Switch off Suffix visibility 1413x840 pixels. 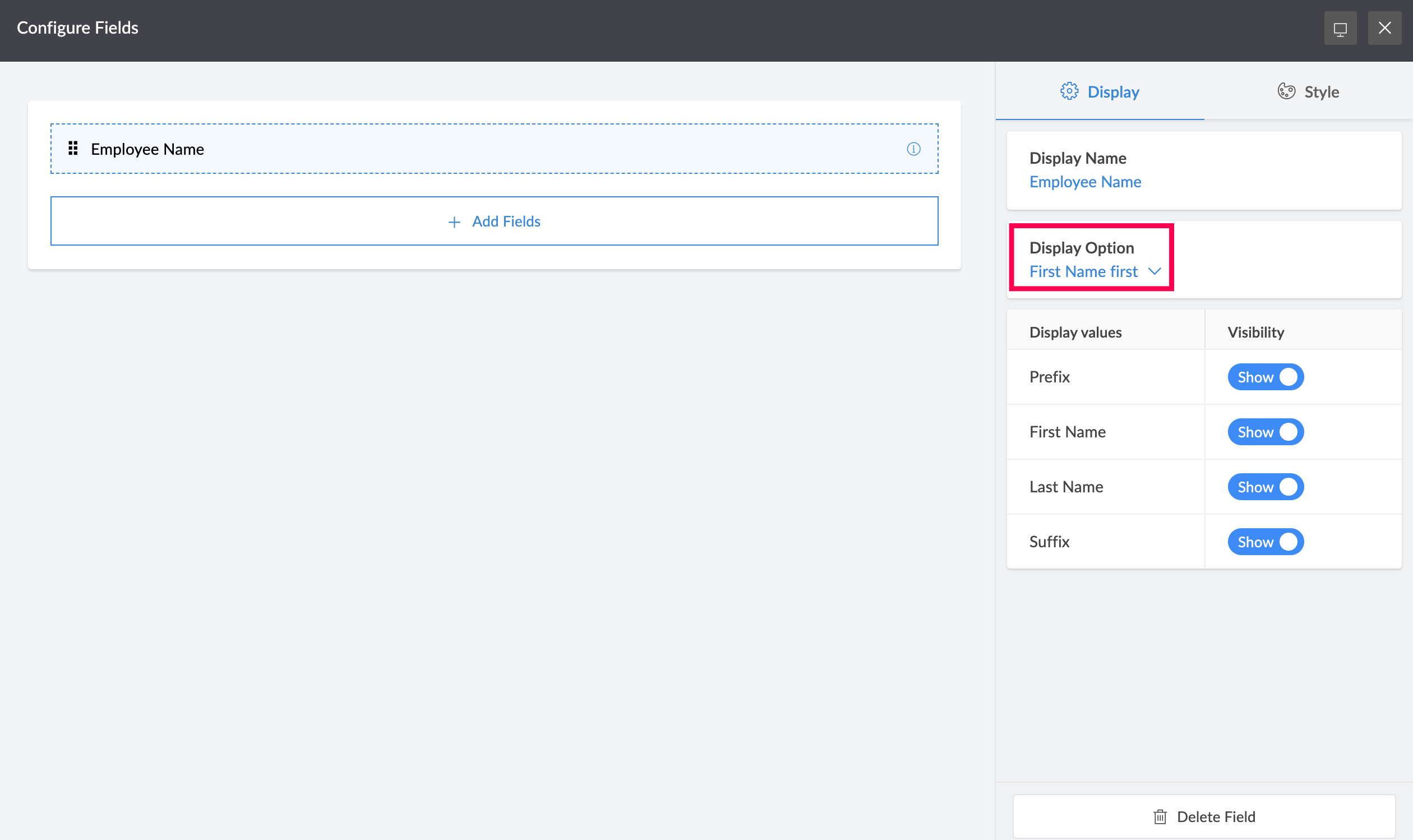coord(1266,542)
